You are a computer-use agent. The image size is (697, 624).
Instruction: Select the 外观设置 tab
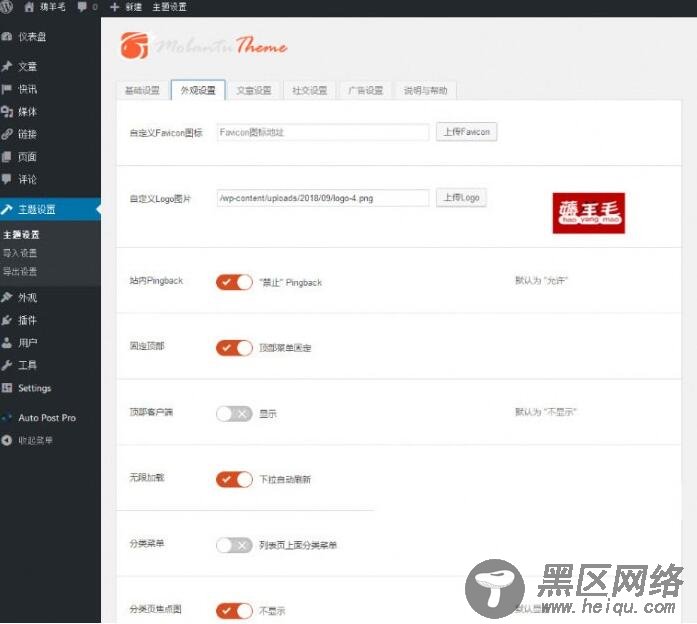click(x=198, y=90)
